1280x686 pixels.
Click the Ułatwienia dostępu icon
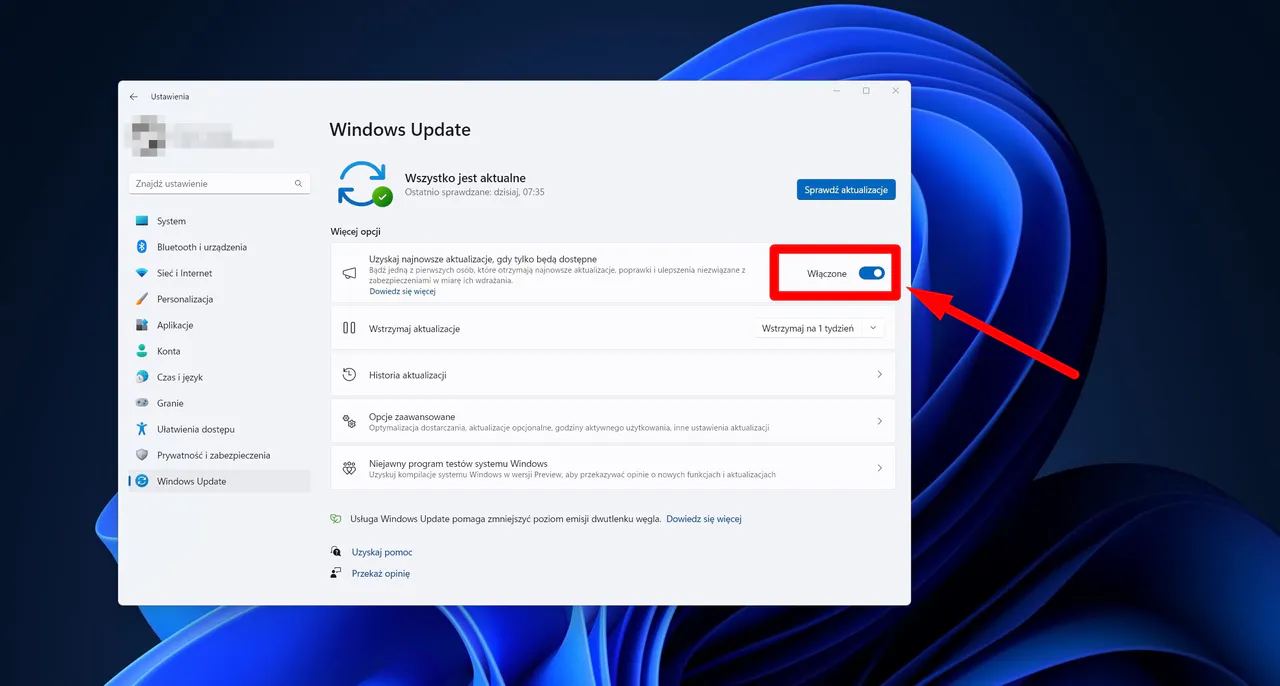click(x=142, y=429)
